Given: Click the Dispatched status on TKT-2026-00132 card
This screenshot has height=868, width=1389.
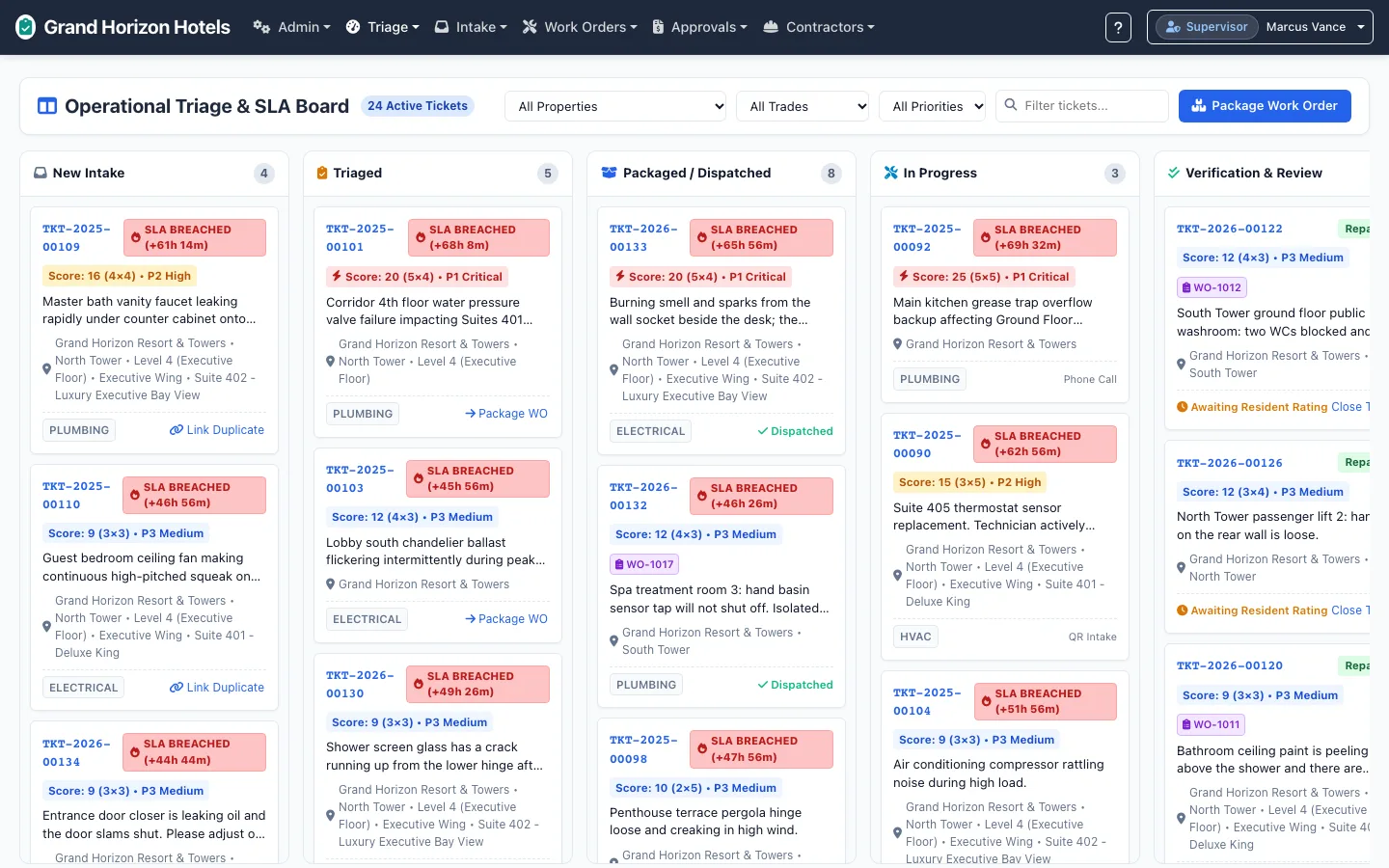Looking at the screenshot, I should click(796, 685).
